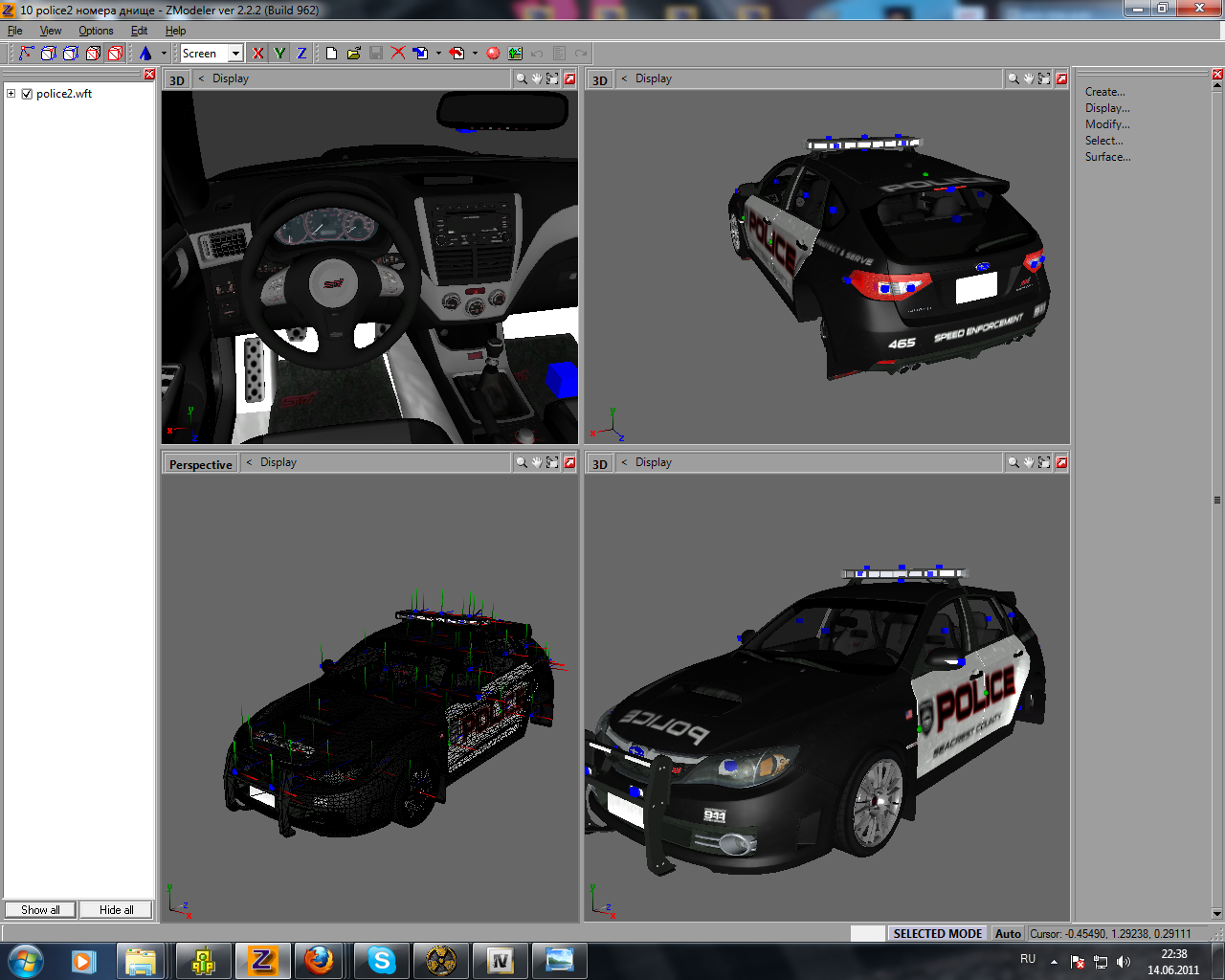The height and width of the screenshot is (980, 1225).
Task: Click the Select... command group
Action: click(x=1104, y=141)
